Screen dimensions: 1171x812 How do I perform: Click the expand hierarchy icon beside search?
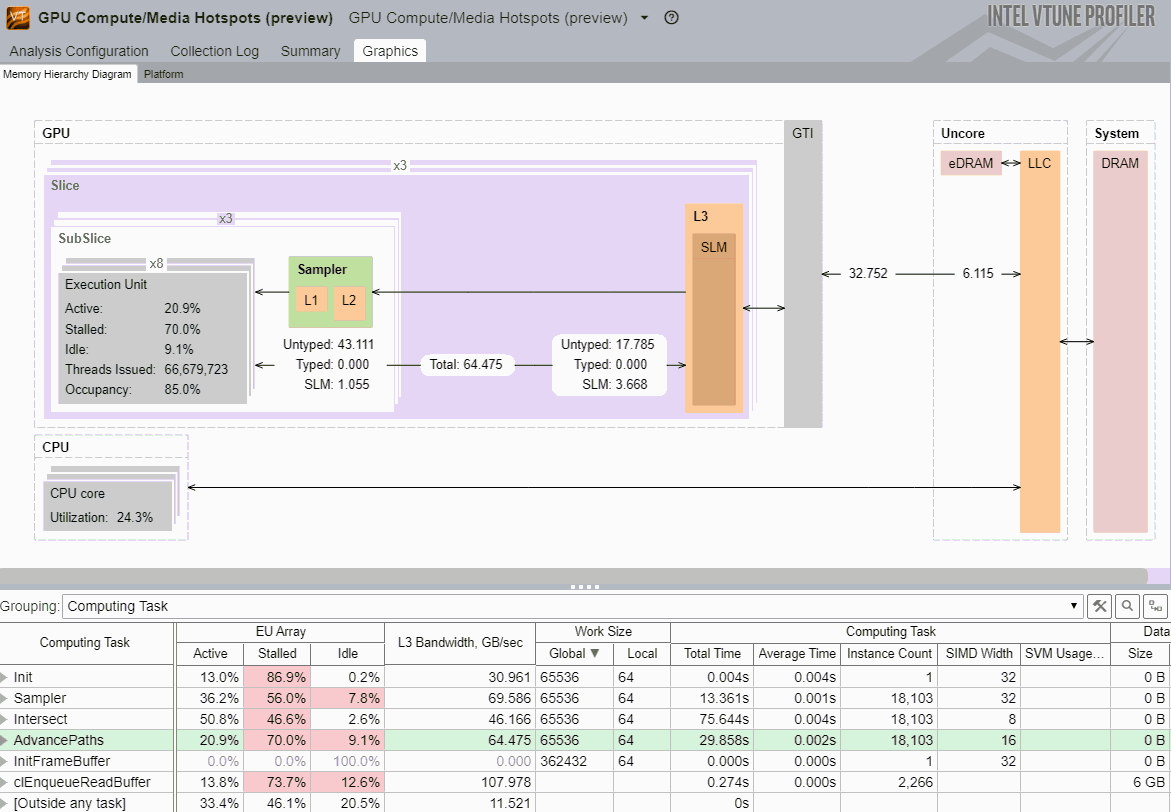pyautogui.click(x=1156, y=606)
